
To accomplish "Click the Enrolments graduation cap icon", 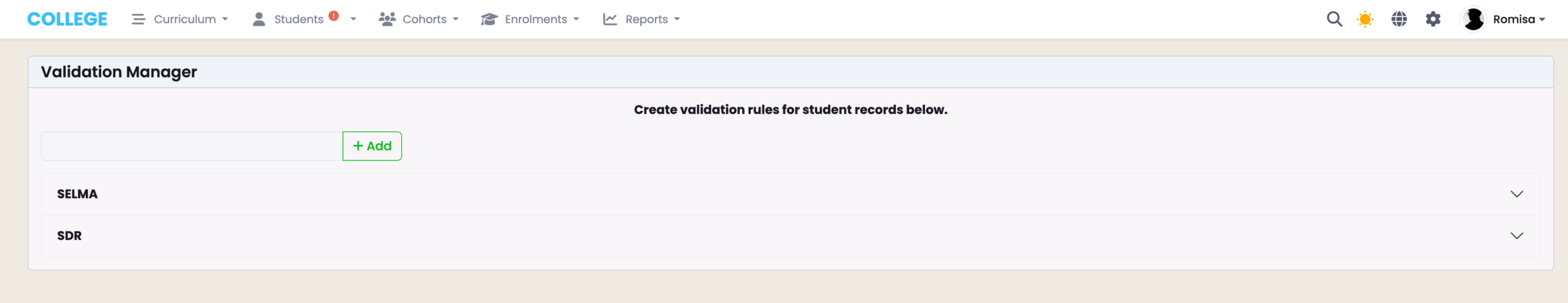I will (489, 19).
